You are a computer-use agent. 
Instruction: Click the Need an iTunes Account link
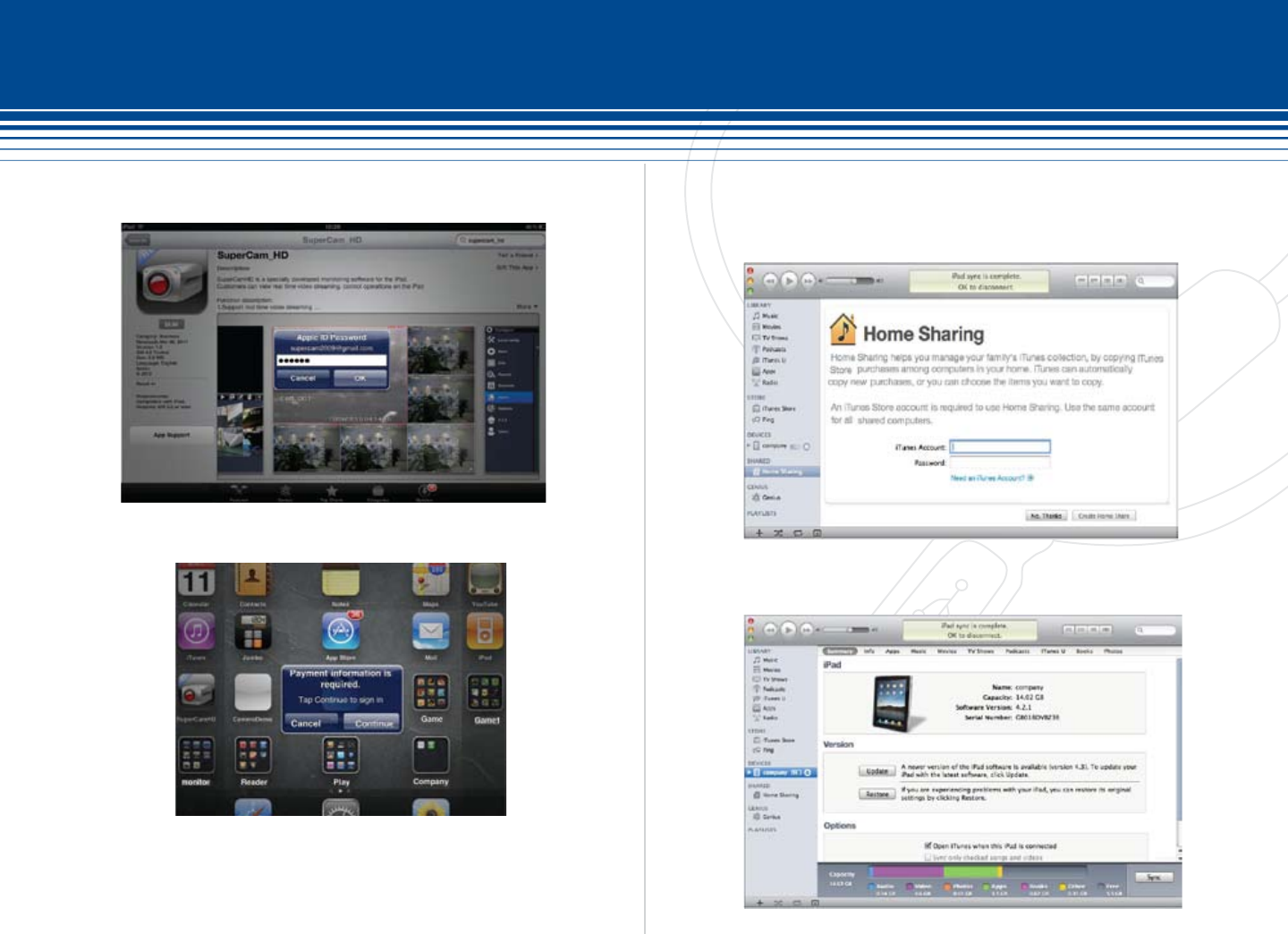click(991, 478)
